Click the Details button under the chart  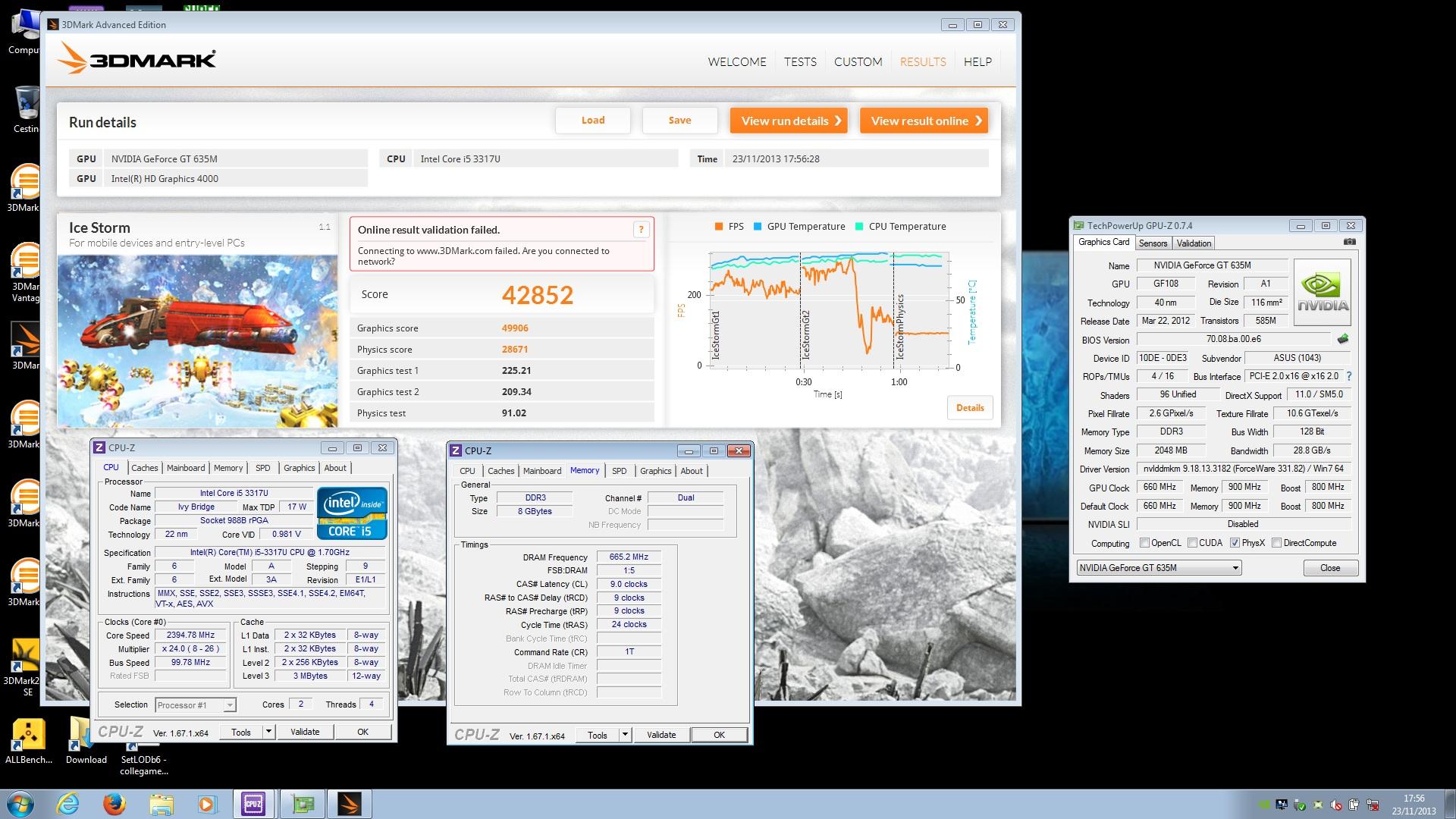[970, 408]
